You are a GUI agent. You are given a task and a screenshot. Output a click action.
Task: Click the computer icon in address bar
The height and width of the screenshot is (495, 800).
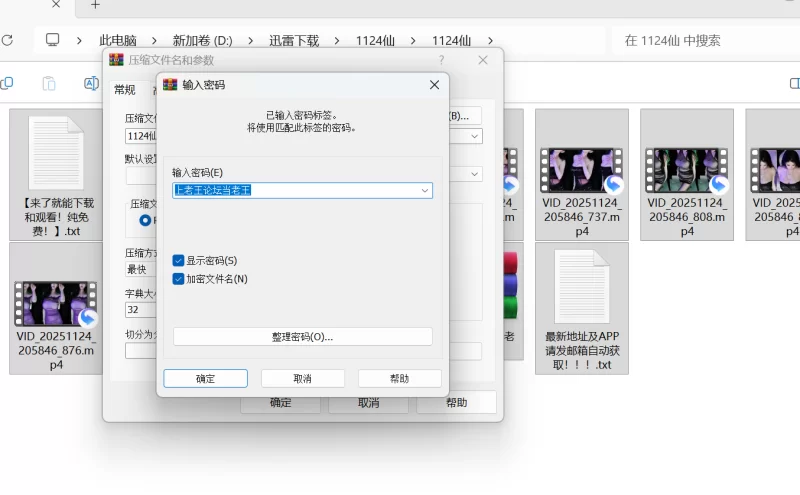(x=53, y=40)
